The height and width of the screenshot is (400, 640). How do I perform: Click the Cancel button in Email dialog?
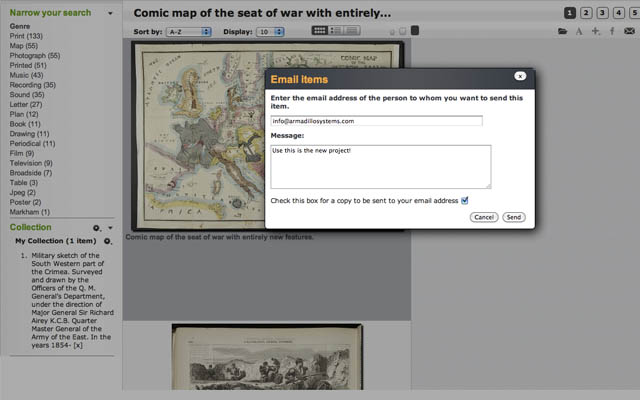[484, 217]
